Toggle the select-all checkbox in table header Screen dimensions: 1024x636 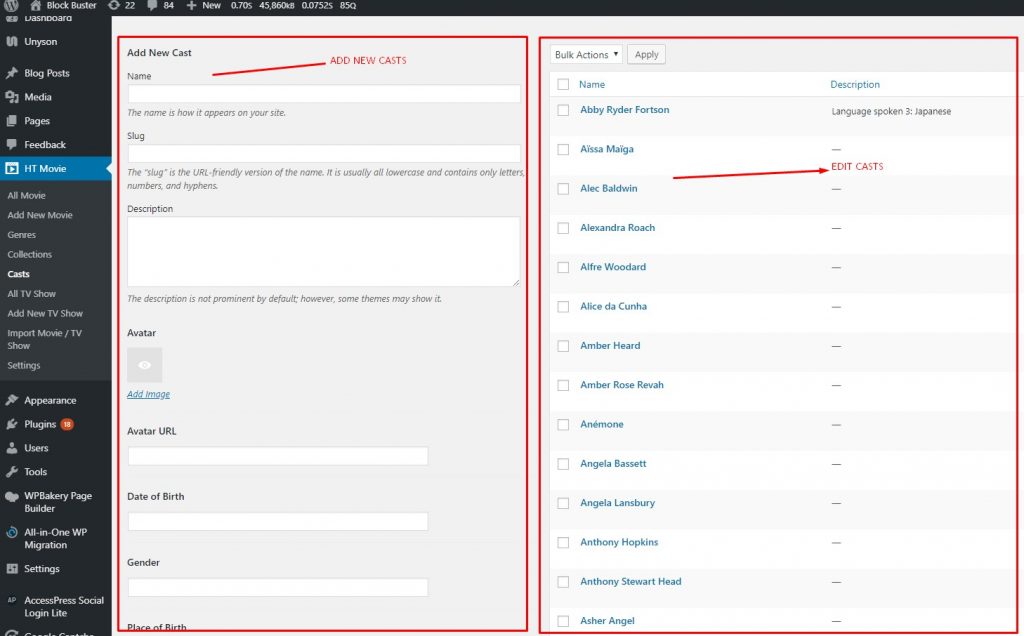pyautogui.click(x=563, y=84)
